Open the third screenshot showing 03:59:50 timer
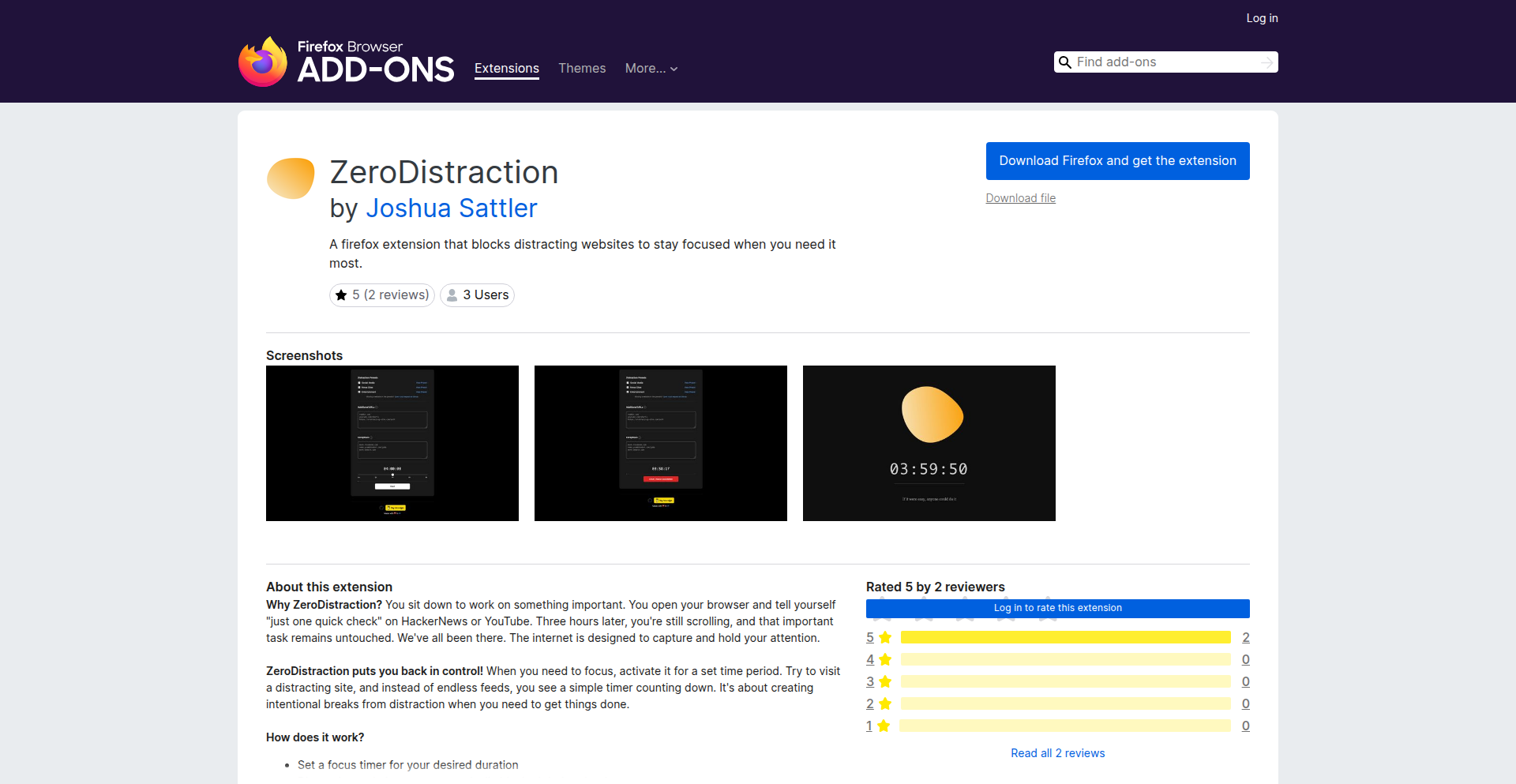This screenshot has width=1516, height=784. 929,443
